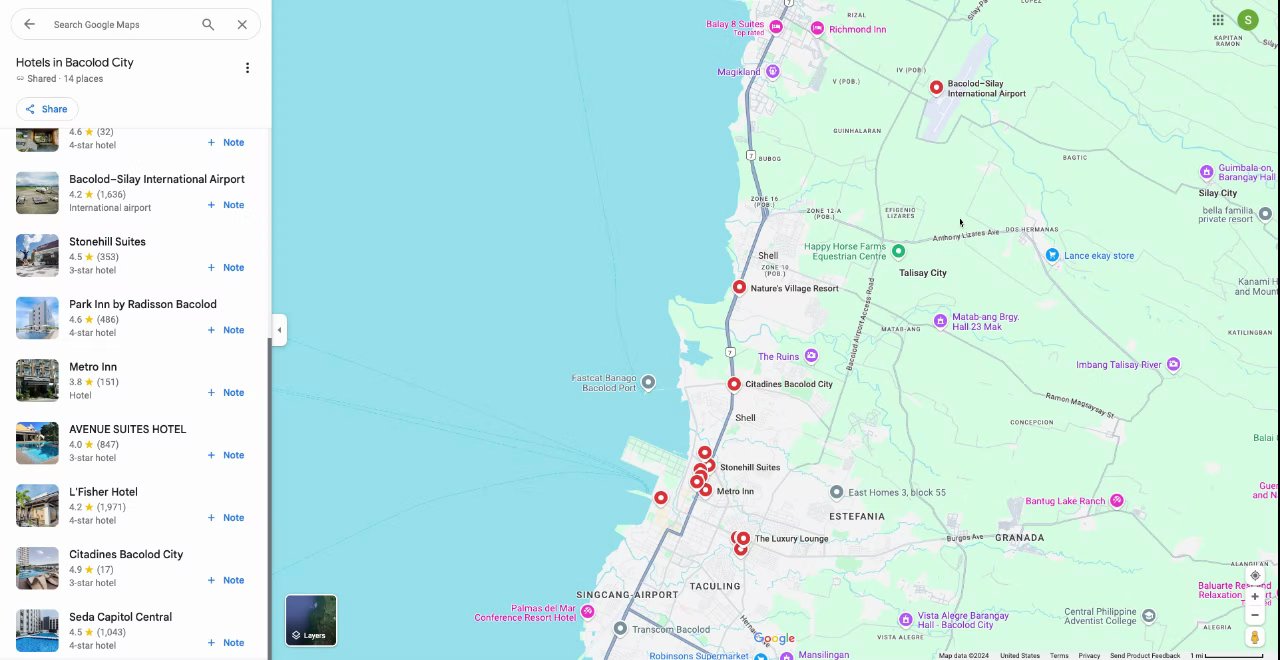Click the magnifier search icon

tap(208, 24)
